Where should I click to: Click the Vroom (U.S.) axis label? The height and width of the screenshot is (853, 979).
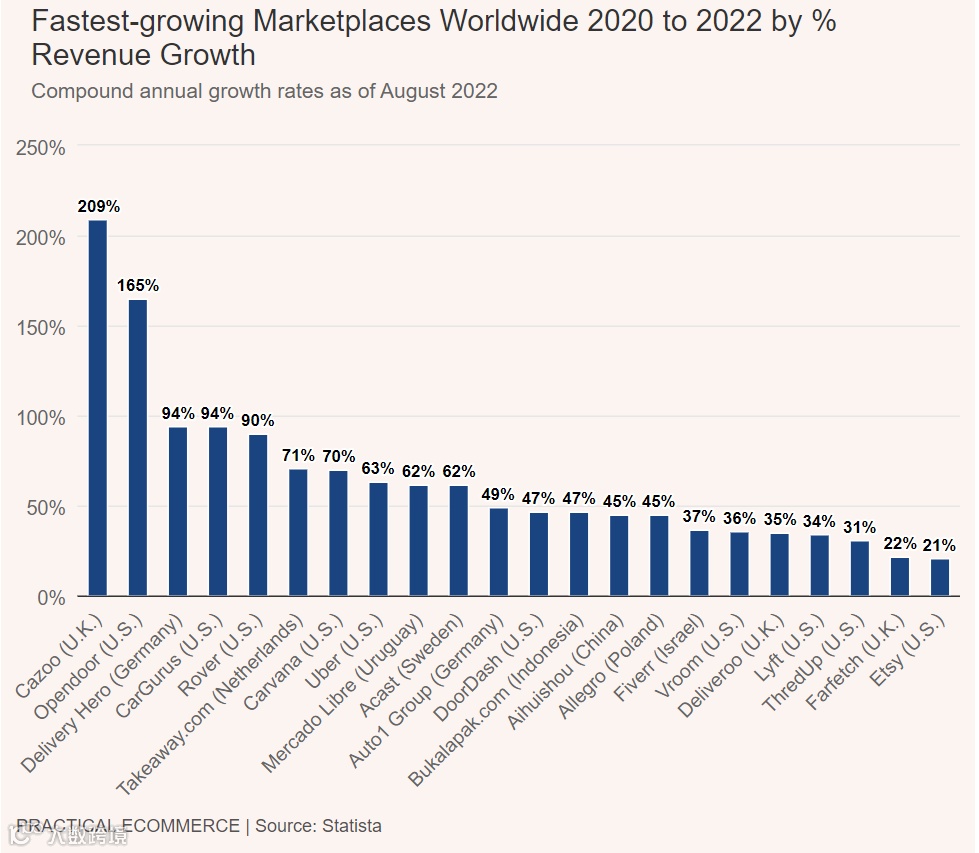(700, 656)
